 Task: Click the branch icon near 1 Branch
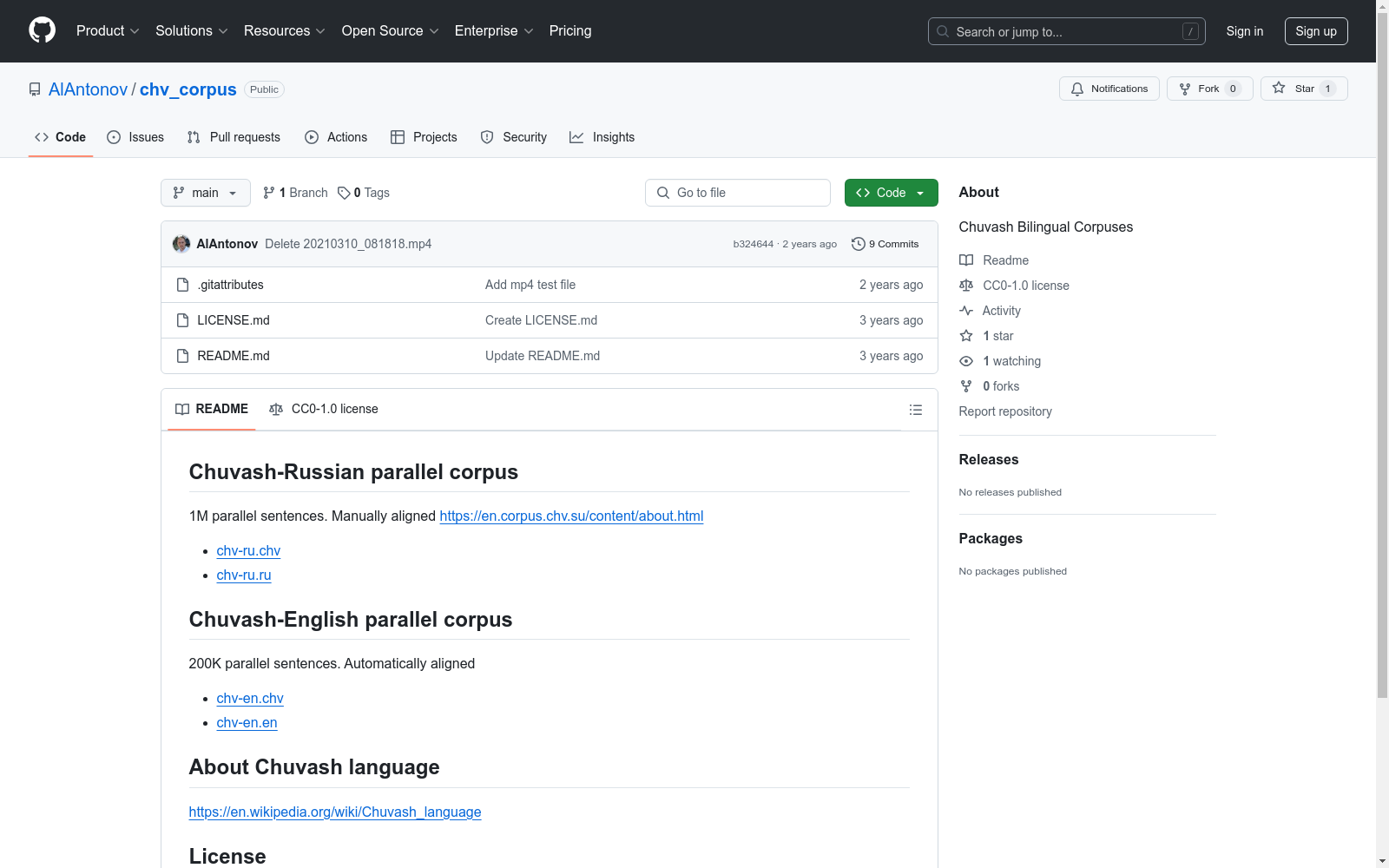click(269, 193)
